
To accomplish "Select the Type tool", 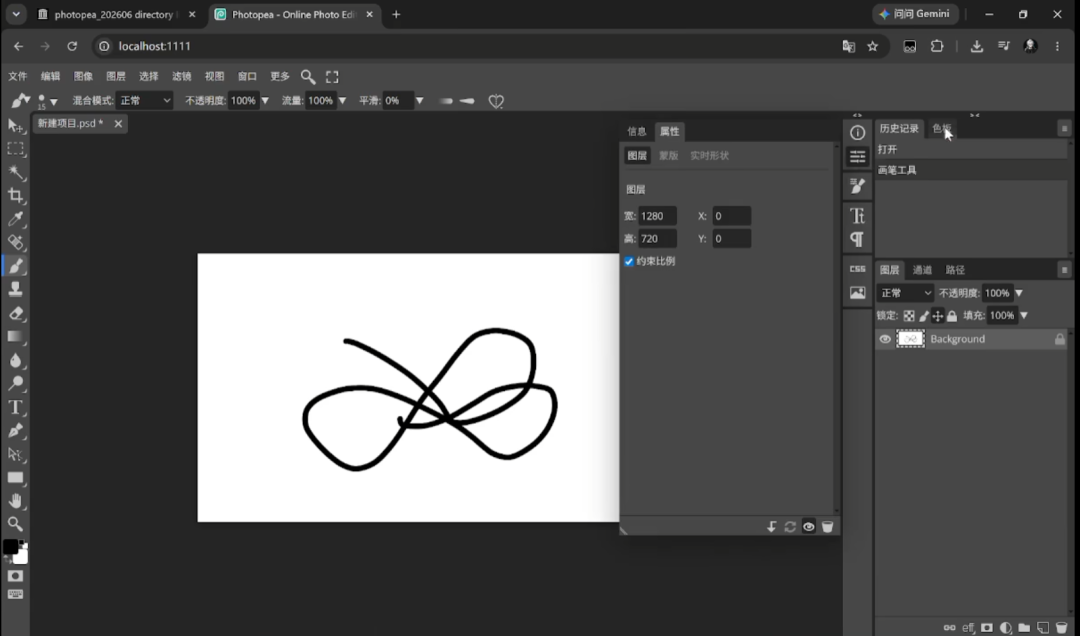I will tap(15, 407).
